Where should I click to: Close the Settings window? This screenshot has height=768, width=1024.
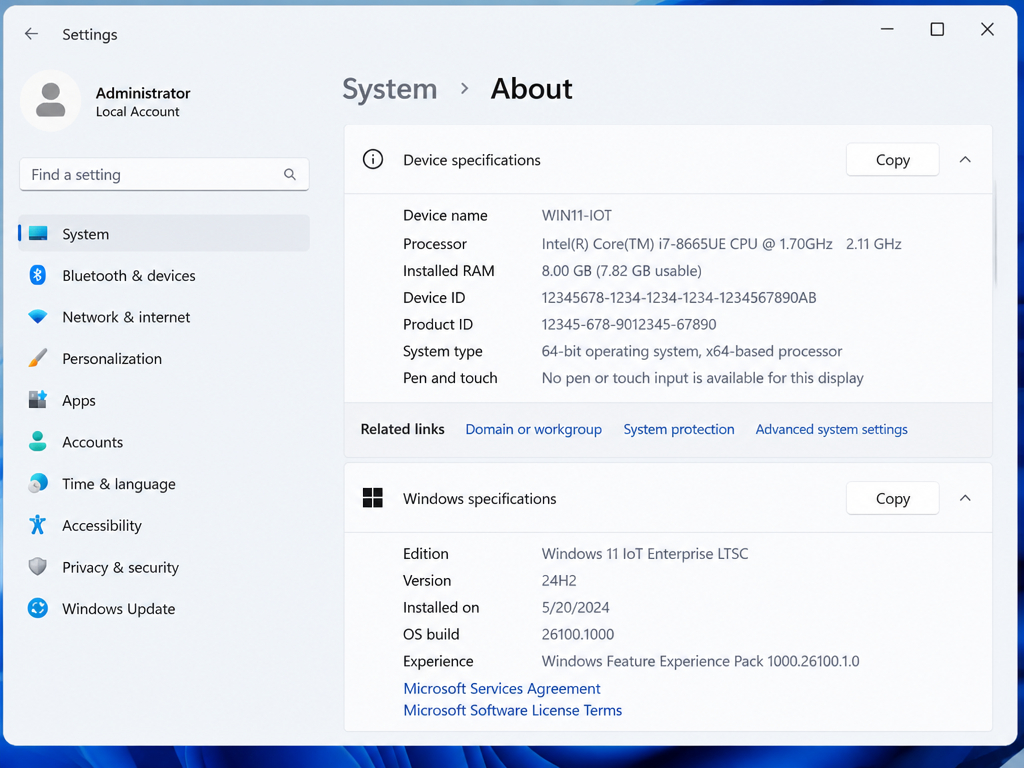987,29
